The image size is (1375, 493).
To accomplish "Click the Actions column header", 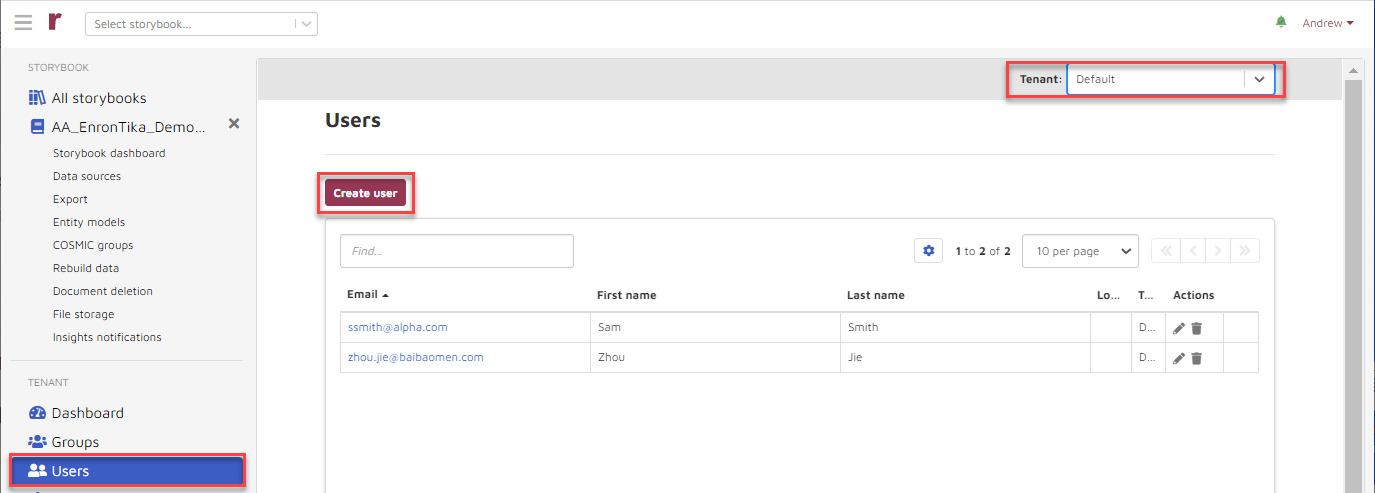I will pos(1193,295).
